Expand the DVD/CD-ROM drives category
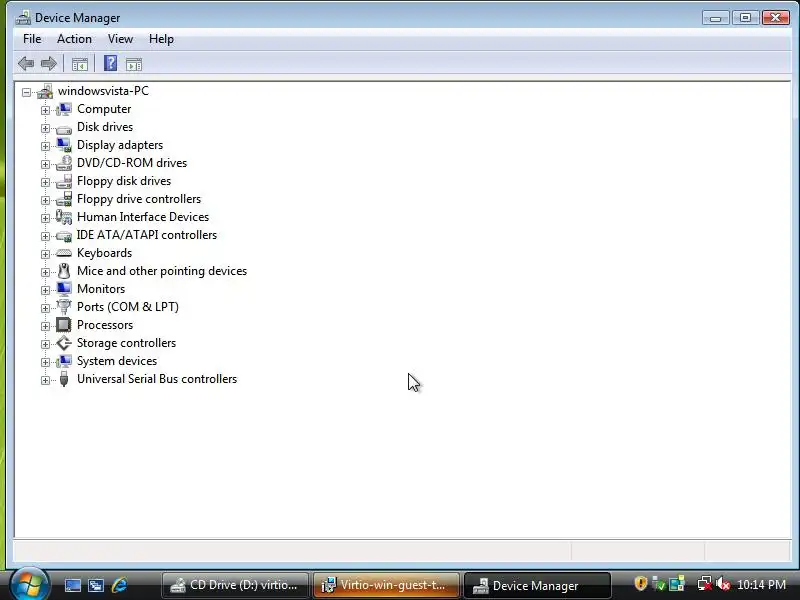The width and height of the screenshot is (800, 600). click(x=45, y=164)
